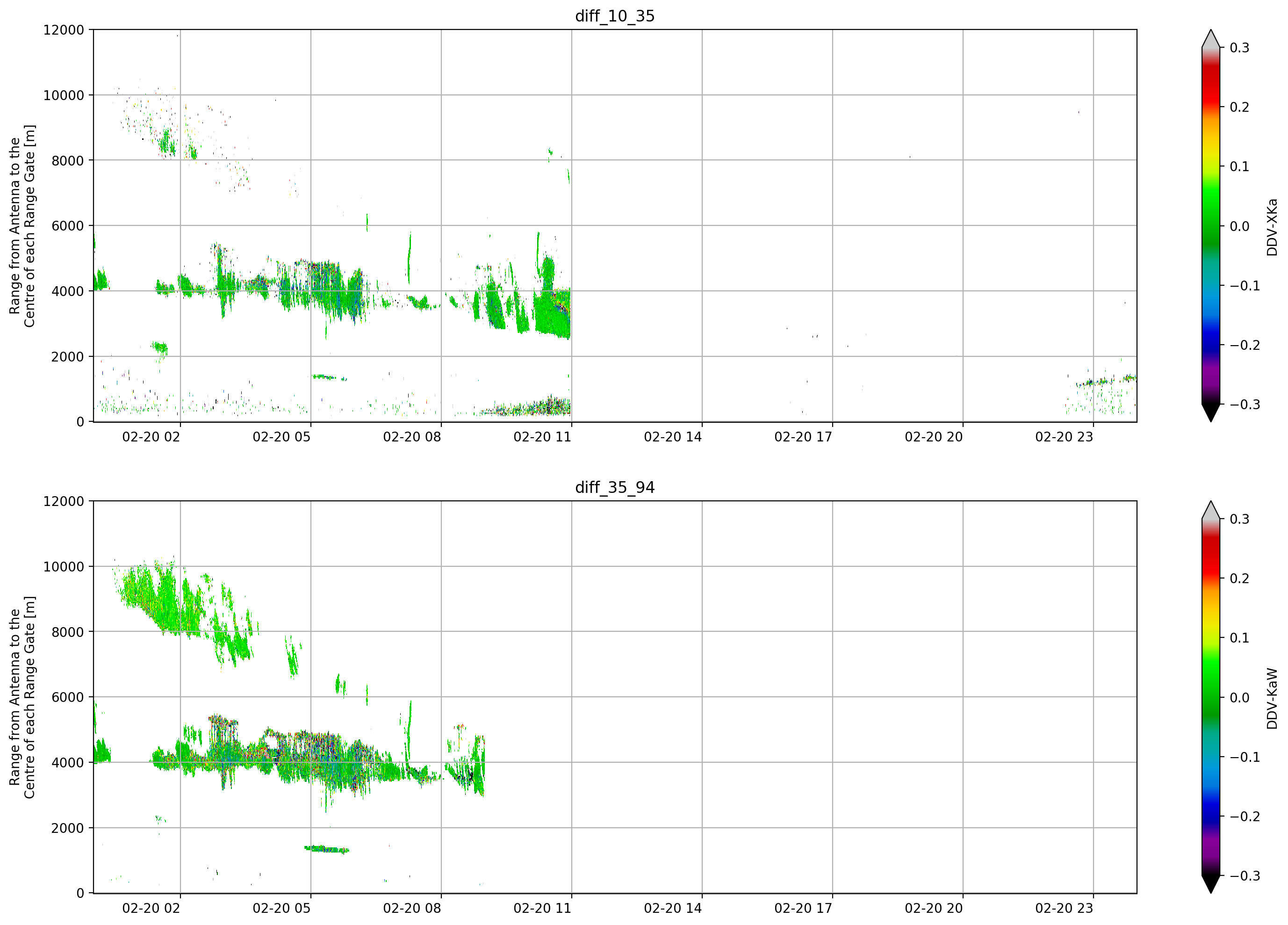Click the −0.1 tick on DDV-XKa colorbar
Viewport: 1288px width, 925px height.
(x=1245, y=286)
